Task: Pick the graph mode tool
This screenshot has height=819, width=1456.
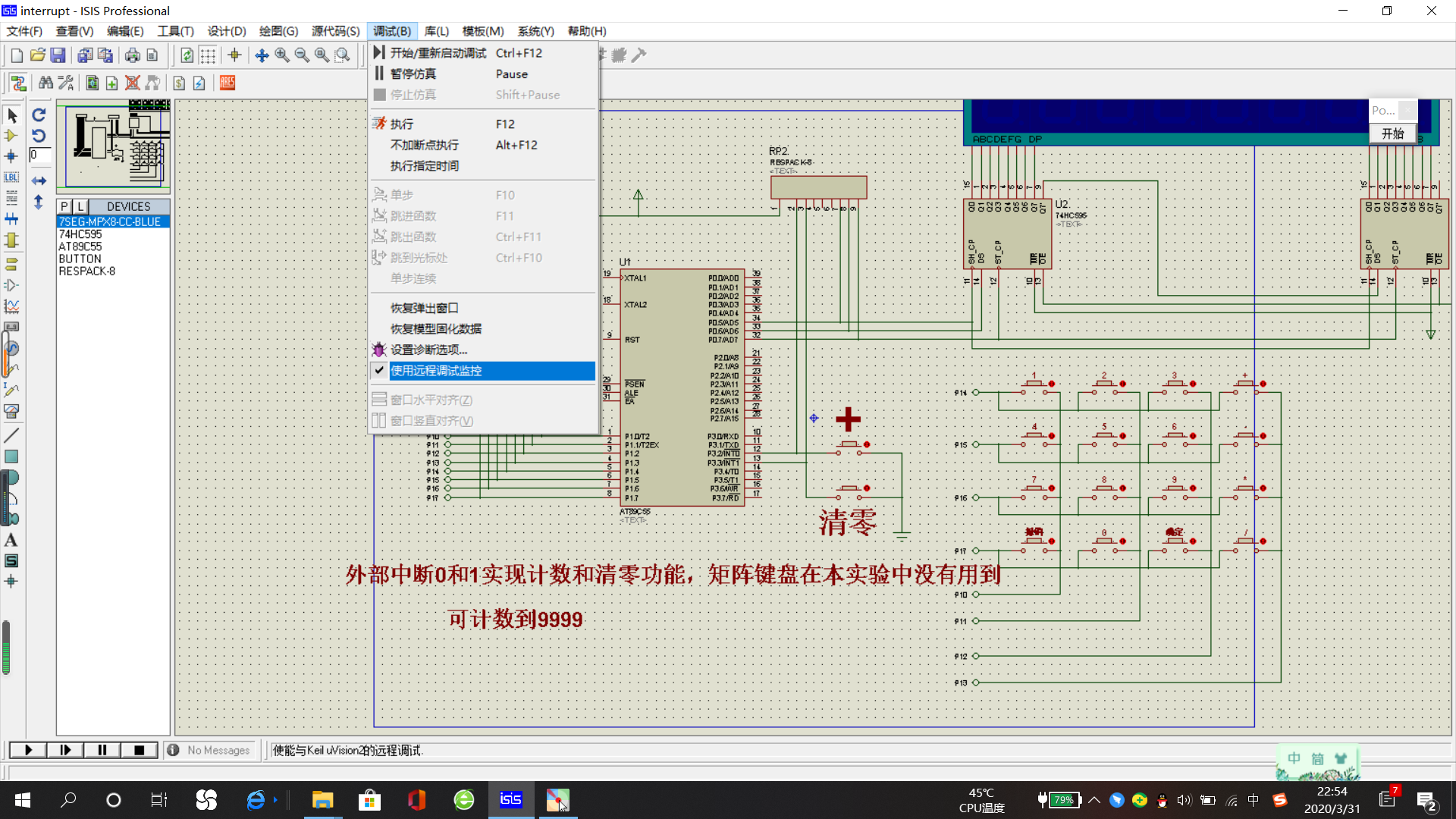Action: coord(11,306)
